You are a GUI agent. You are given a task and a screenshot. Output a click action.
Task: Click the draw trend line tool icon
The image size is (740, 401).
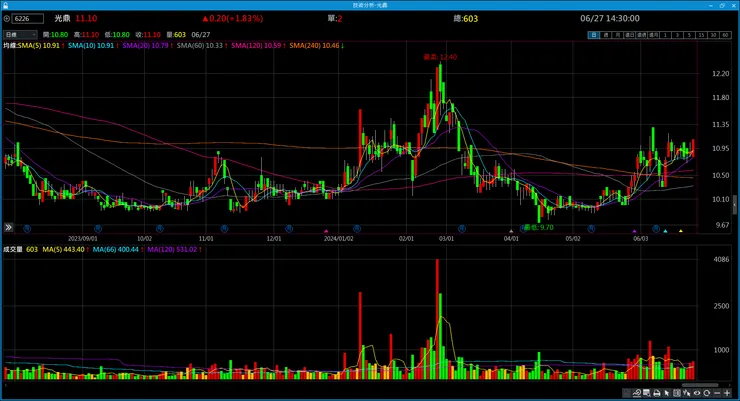pos(637,393)
